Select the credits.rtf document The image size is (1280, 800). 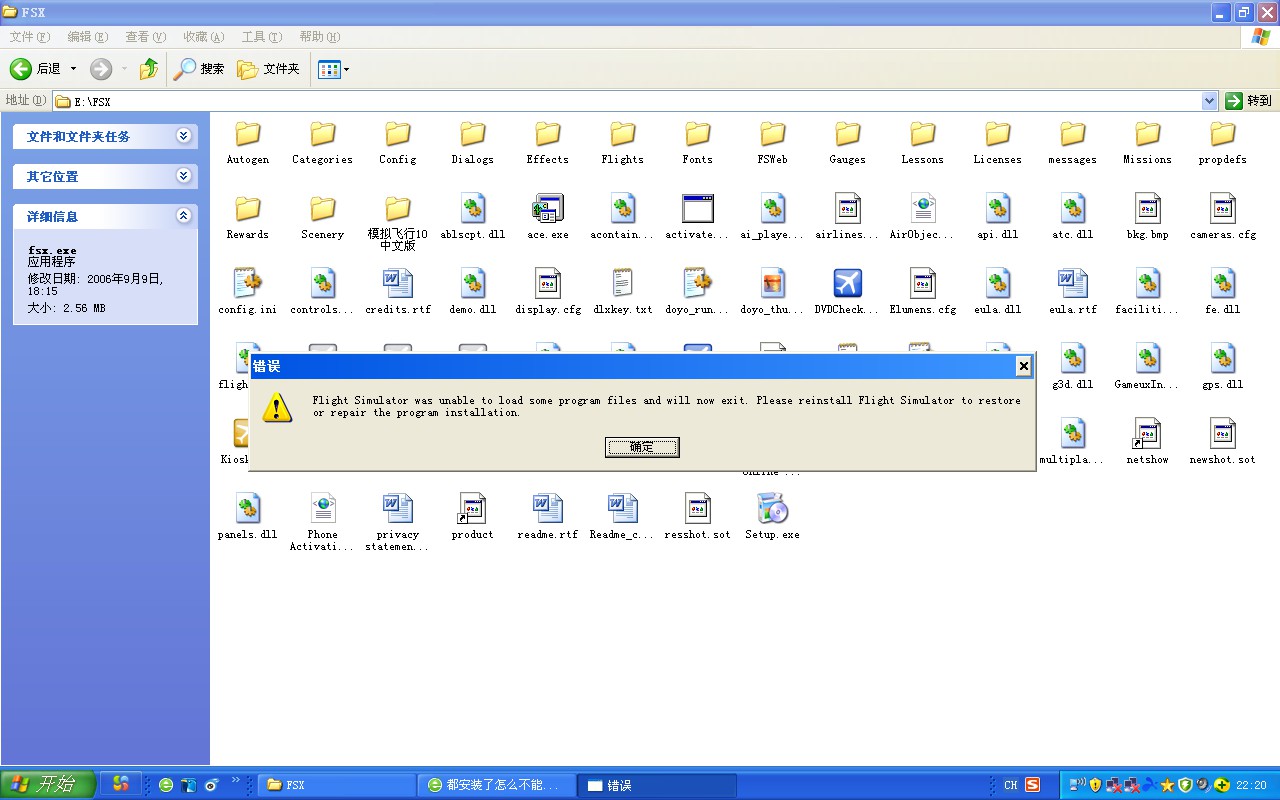397,293
